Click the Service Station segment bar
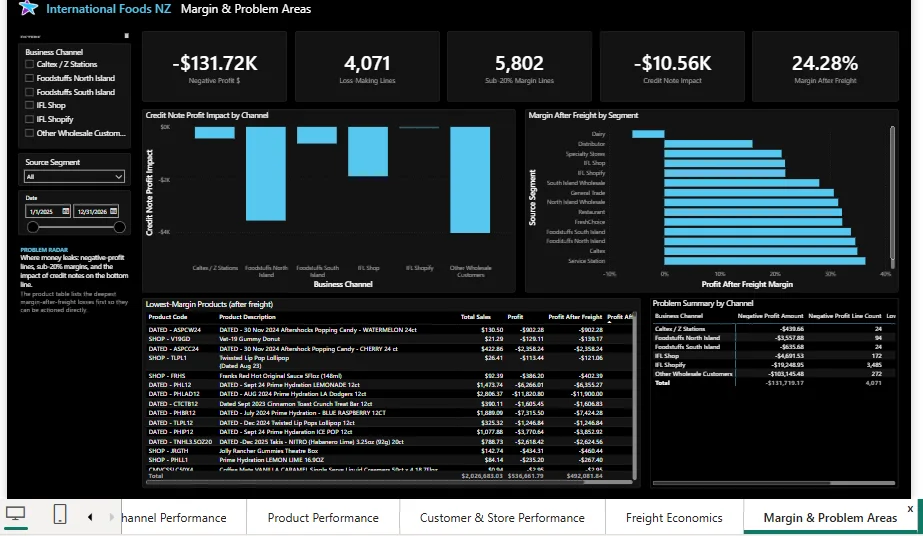Image resolution: width=923 pixels, height=536 pixels. coord(765,261)
